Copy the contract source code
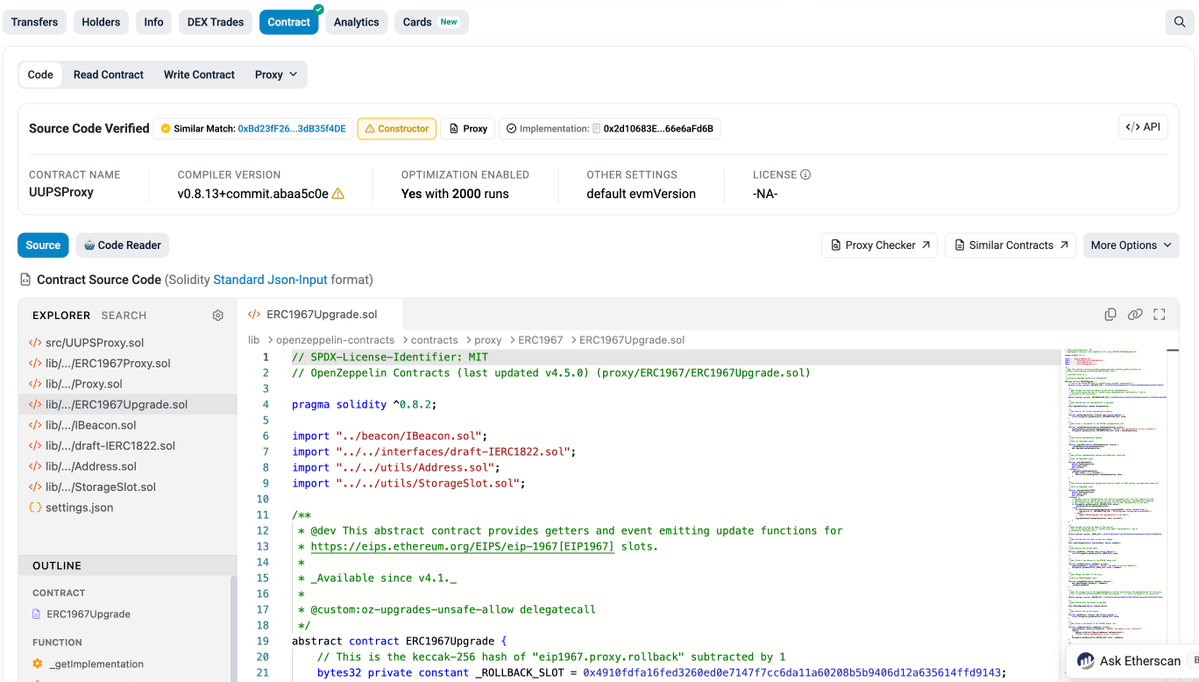This screenshot has width=1199, height=682. click(1110, 313)
